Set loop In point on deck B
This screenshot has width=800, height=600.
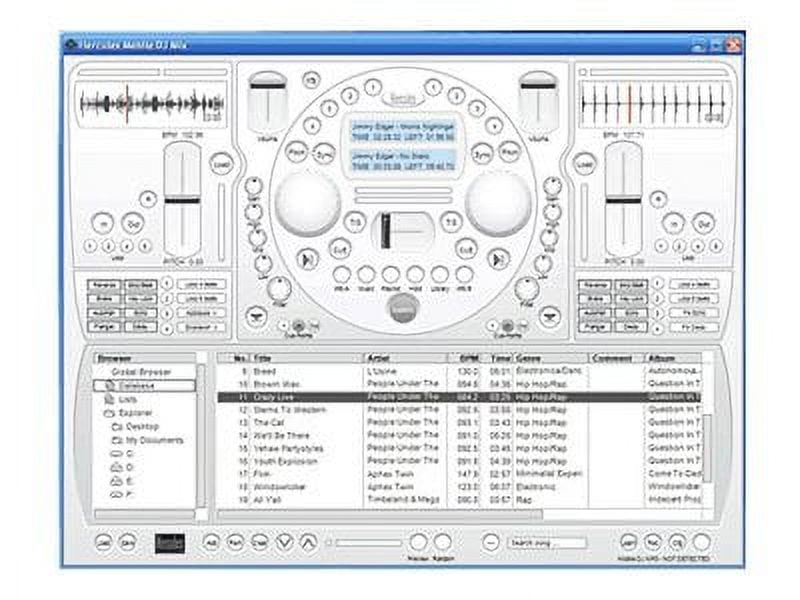pos(673,223)
